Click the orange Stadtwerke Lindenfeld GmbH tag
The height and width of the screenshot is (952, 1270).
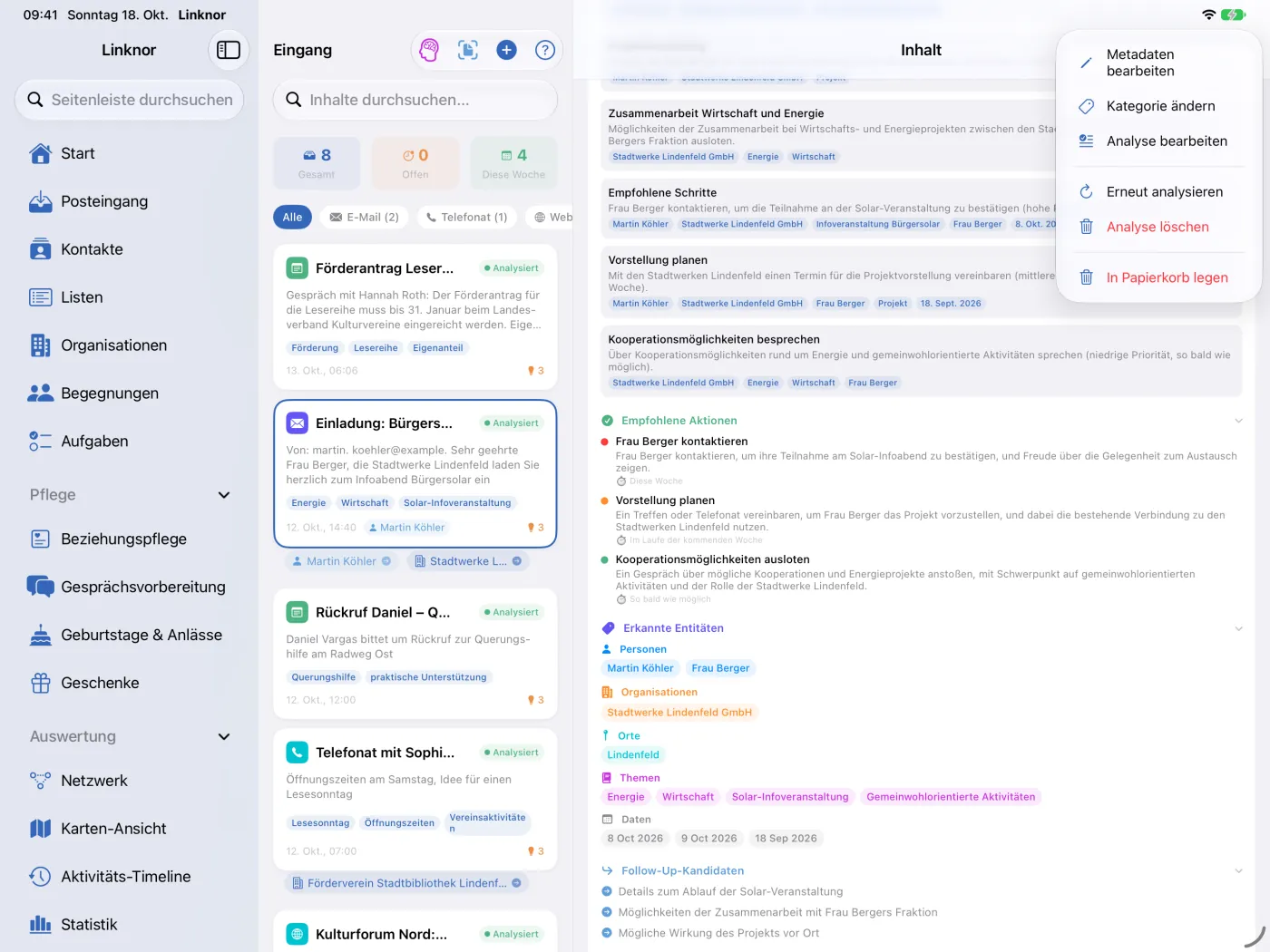coord(679,713)
